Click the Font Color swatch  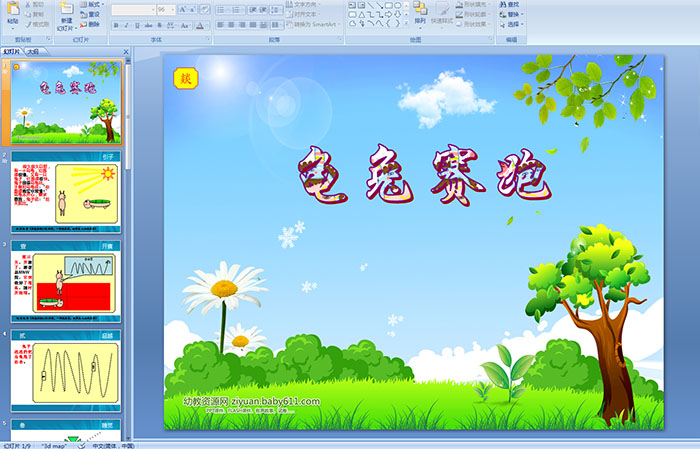(200, 25)
